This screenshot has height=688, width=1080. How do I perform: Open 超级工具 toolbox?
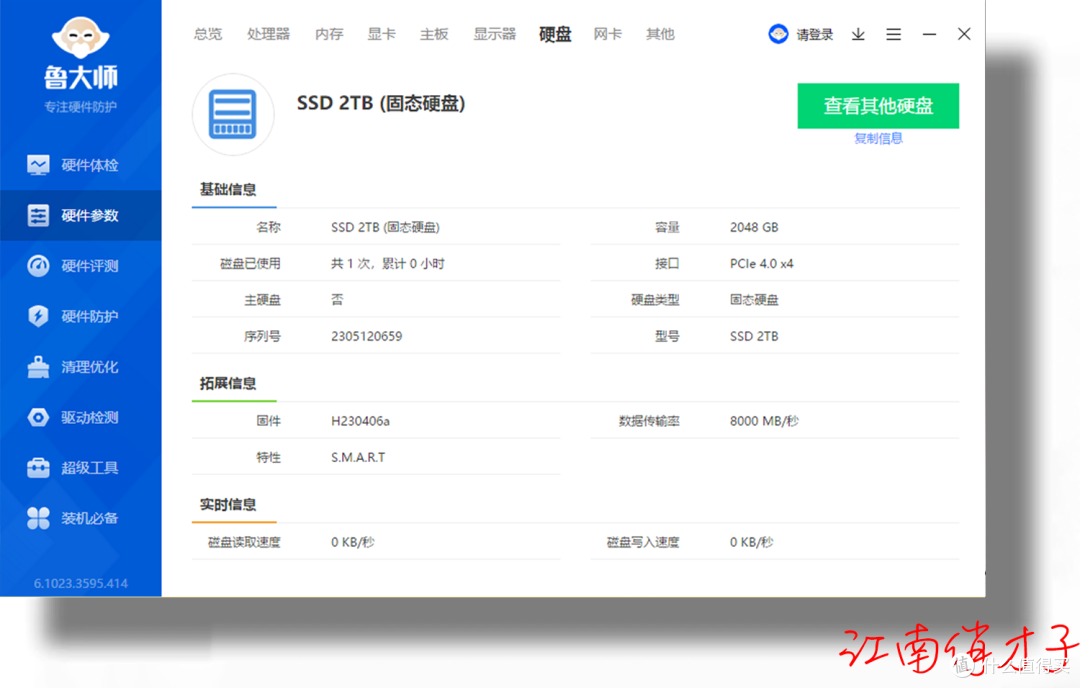[x=81, y=468]
